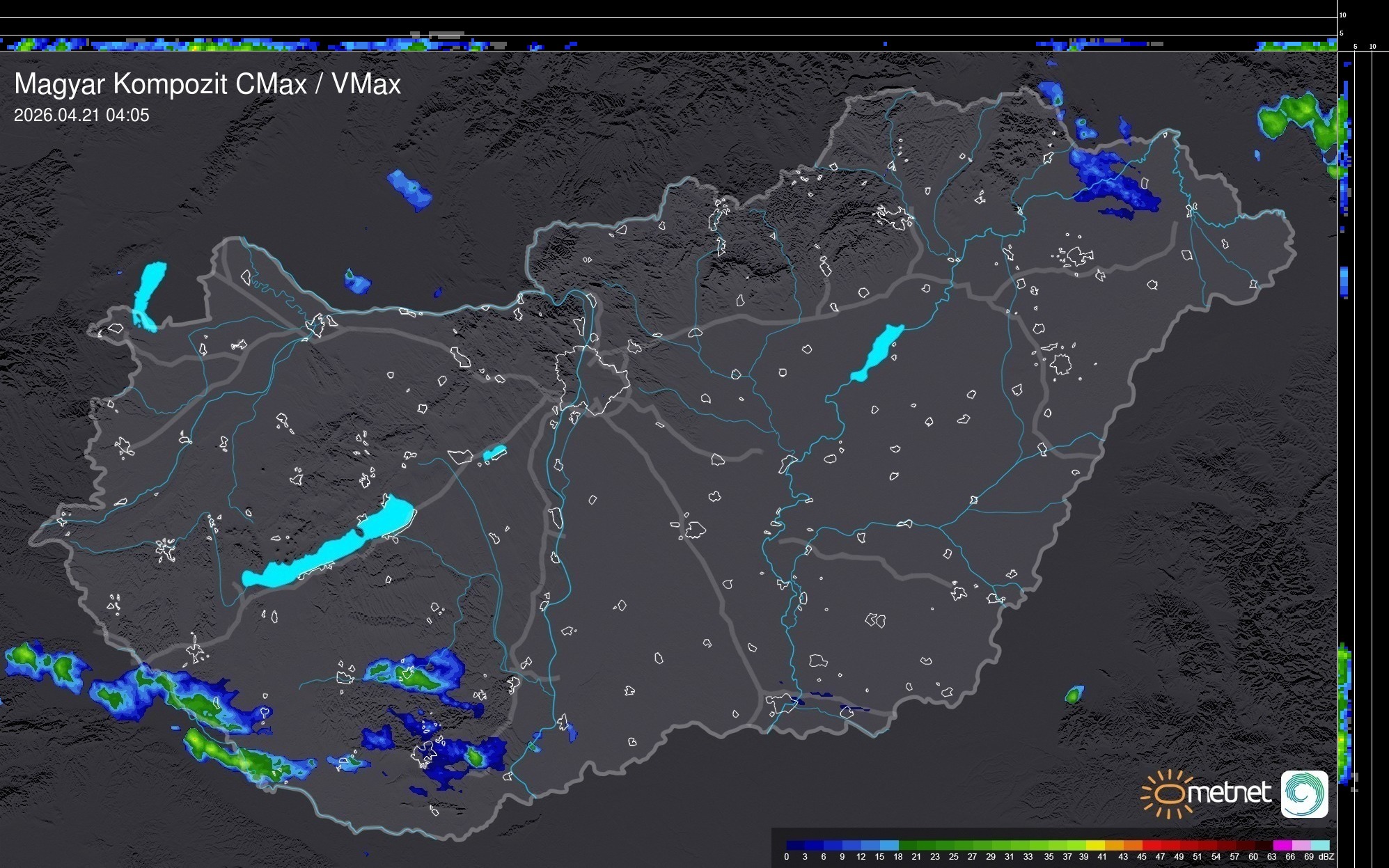Pick the bright red 45 dBZ swatch
Screen dimensions: 1389x868
[x=1152, y=845]
